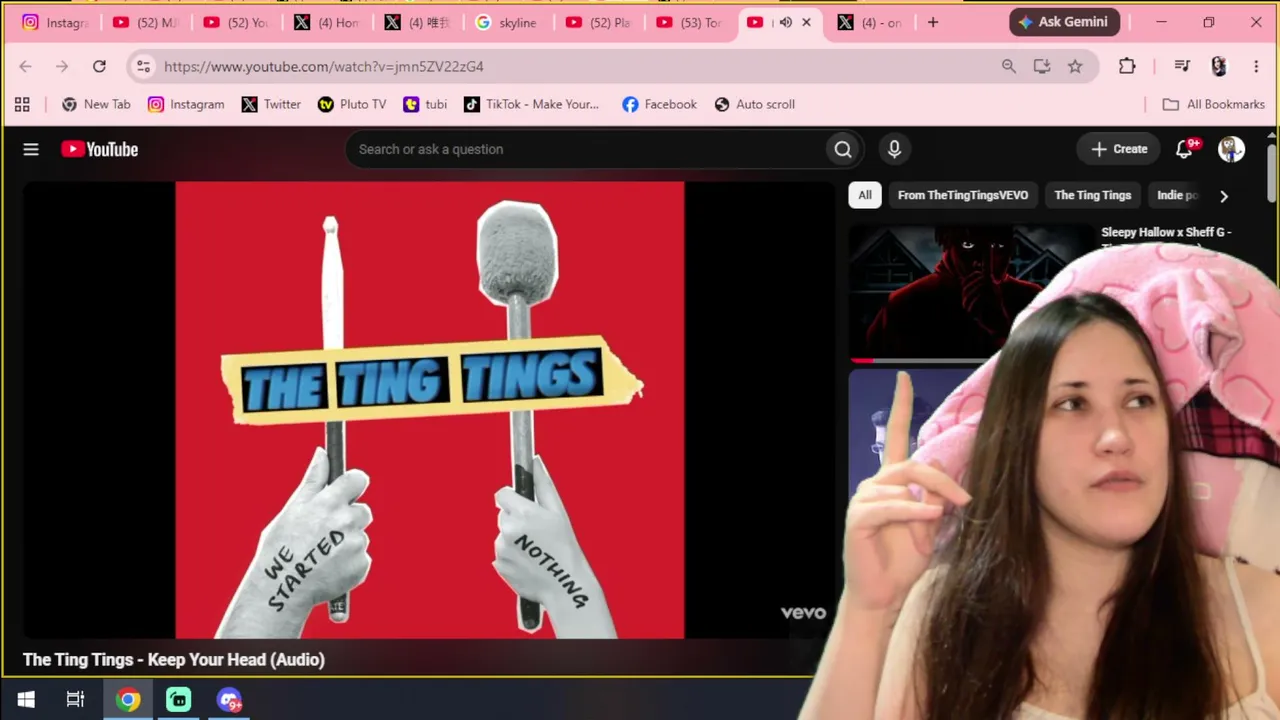Go to YouTube home via logo
The image size is (1280, 720).
pos(99,149)
